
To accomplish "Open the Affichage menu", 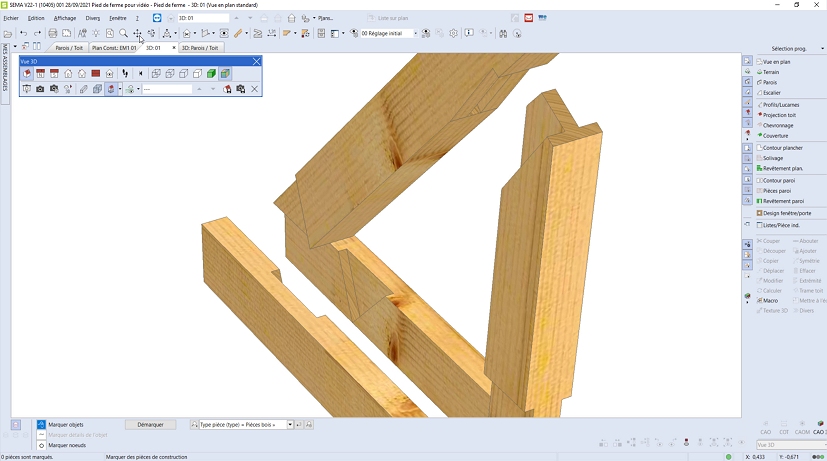I will [64, 18].
